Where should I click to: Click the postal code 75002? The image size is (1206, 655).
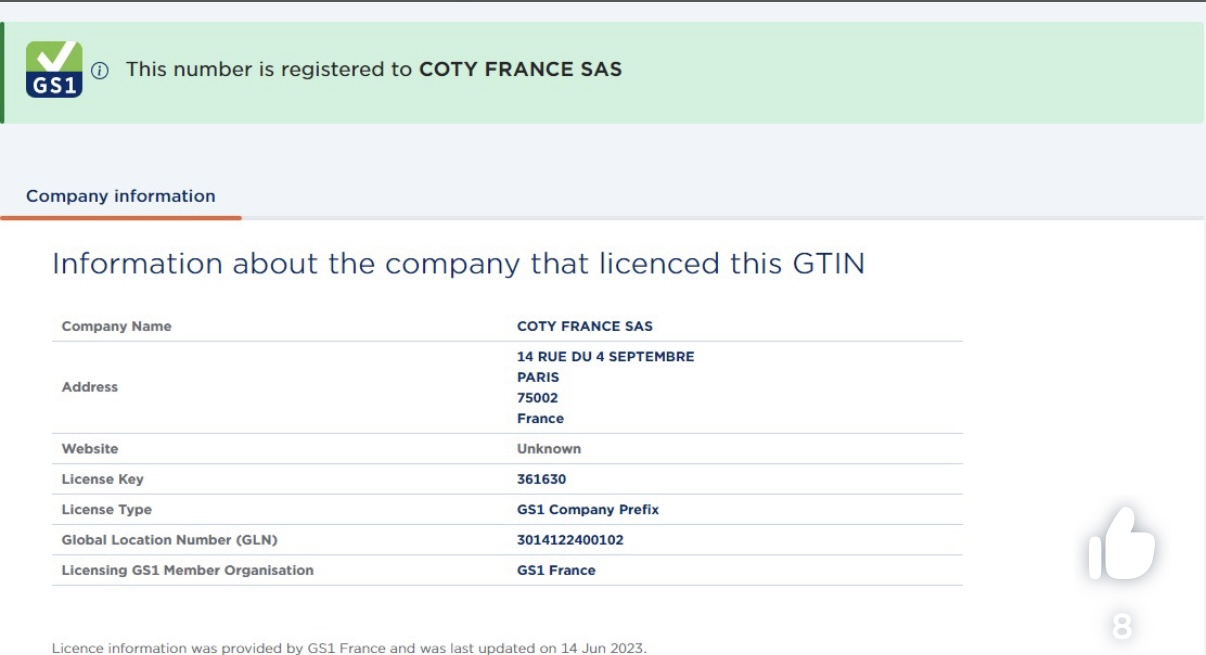[x=537, y=397]
